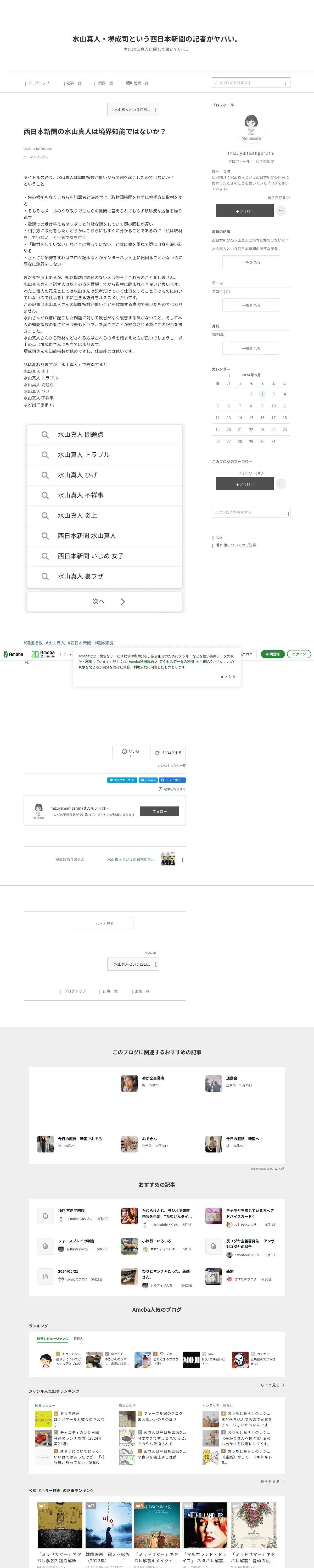
Task: Click magnifier icon beside 水山真人 トラブル
Action: 45,455
